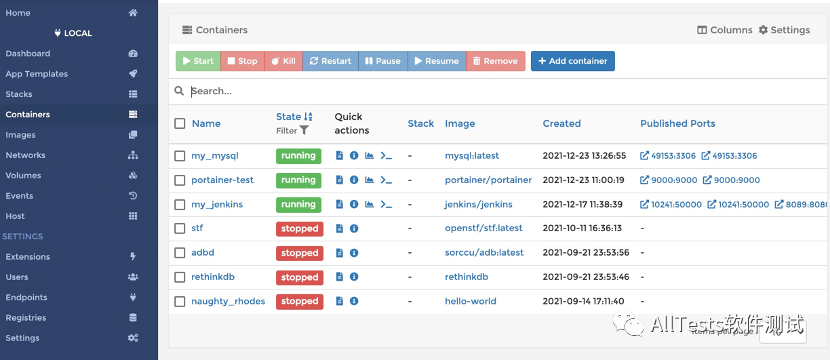Toggle the select-all containers checkbox

point(180,123)
